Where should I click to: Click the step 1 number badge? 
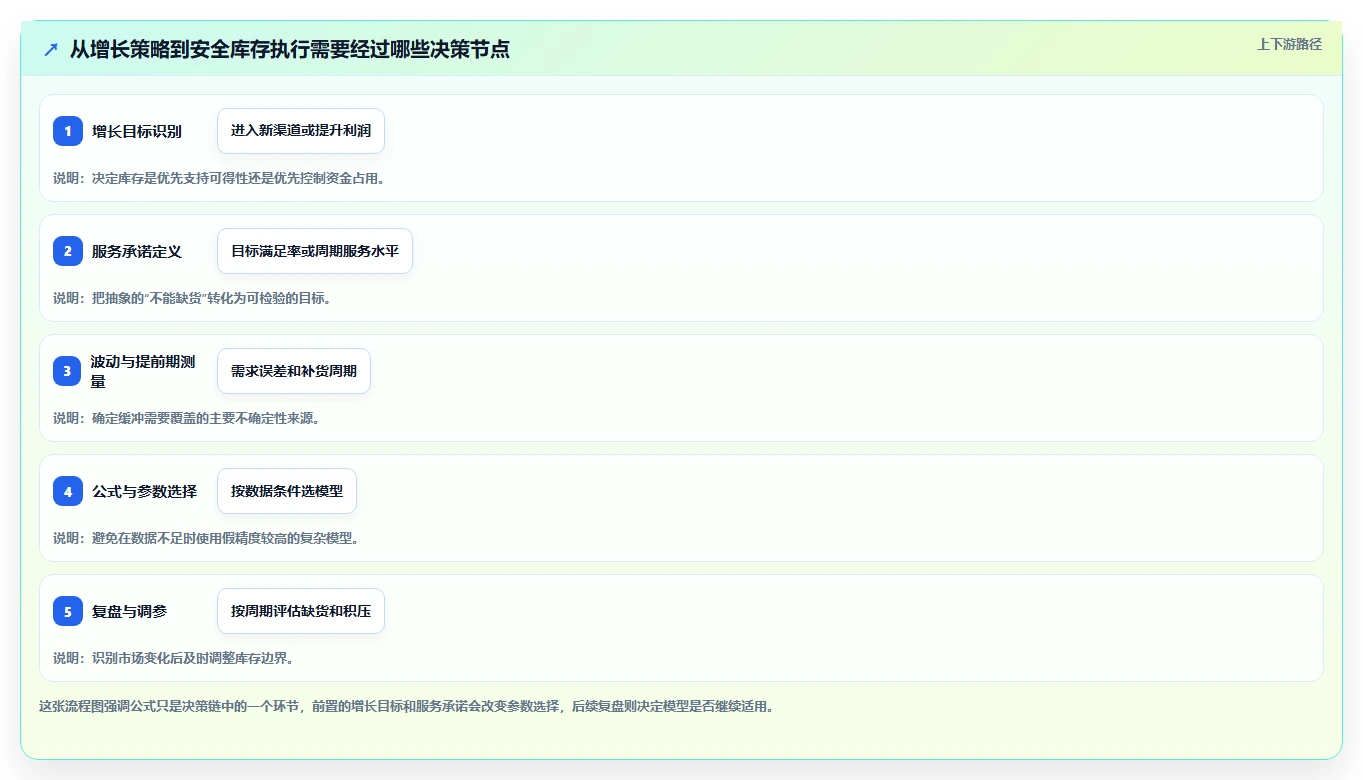pos(68,131)
